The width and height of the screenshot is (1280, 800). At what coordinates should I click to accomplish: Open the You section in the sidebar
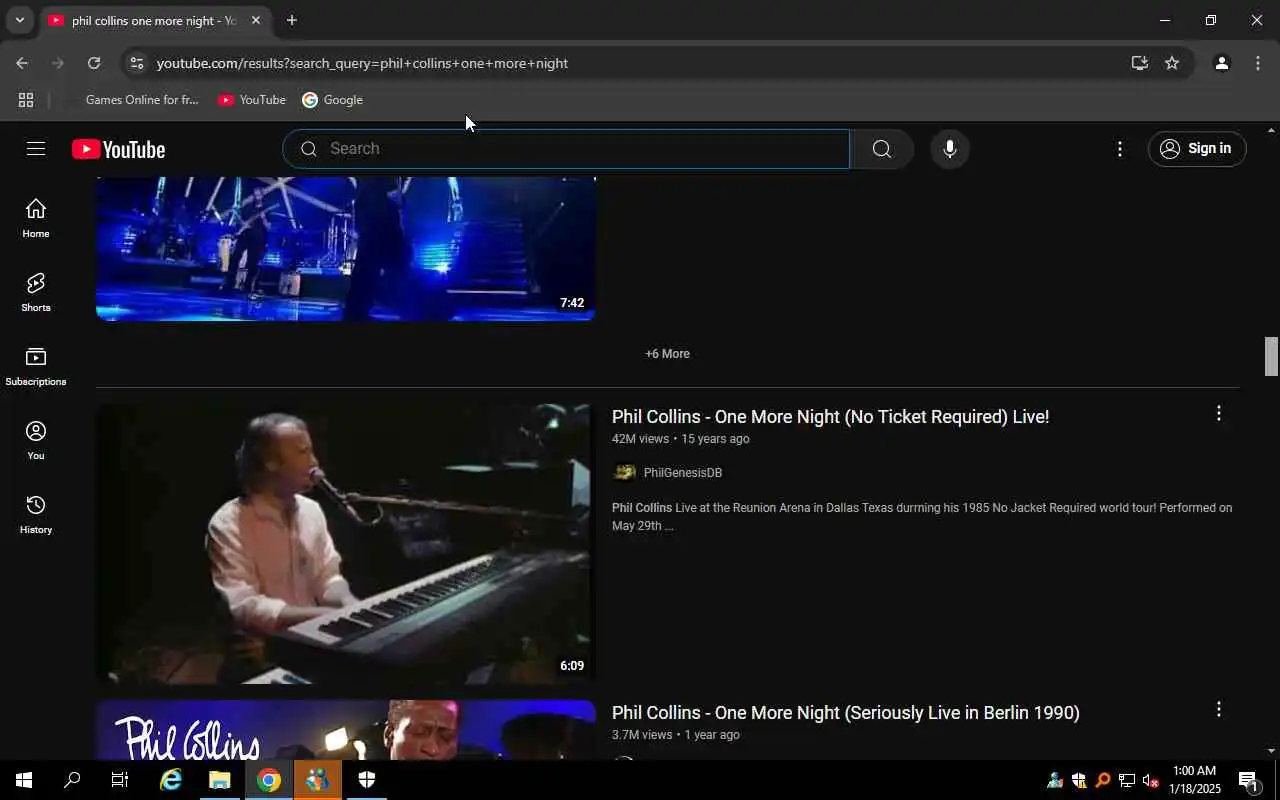pos(36,441)
